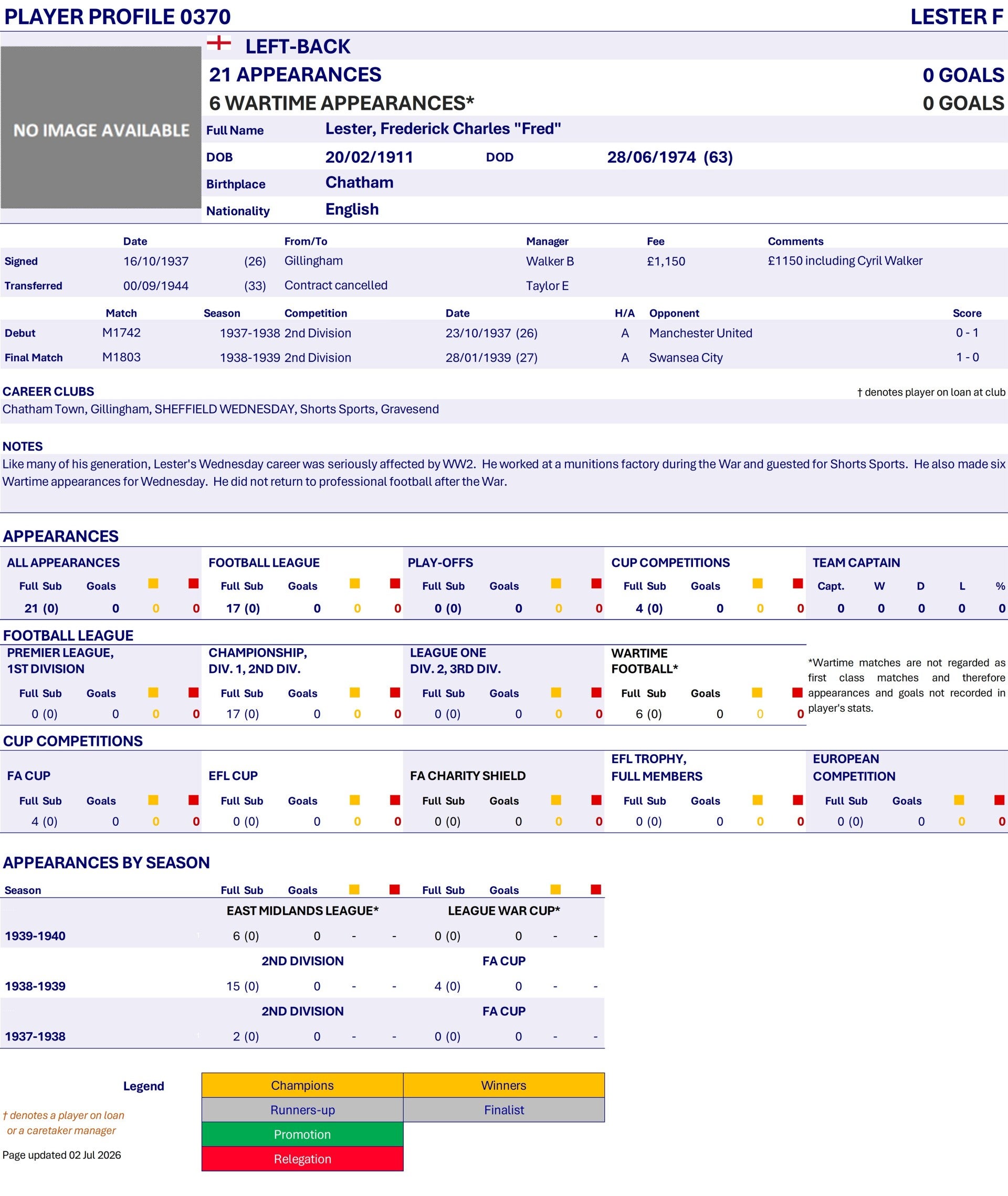Click the red card icon under EFL Cup
Viewport: 1008px width, 1196px height.
pos(395,800)
